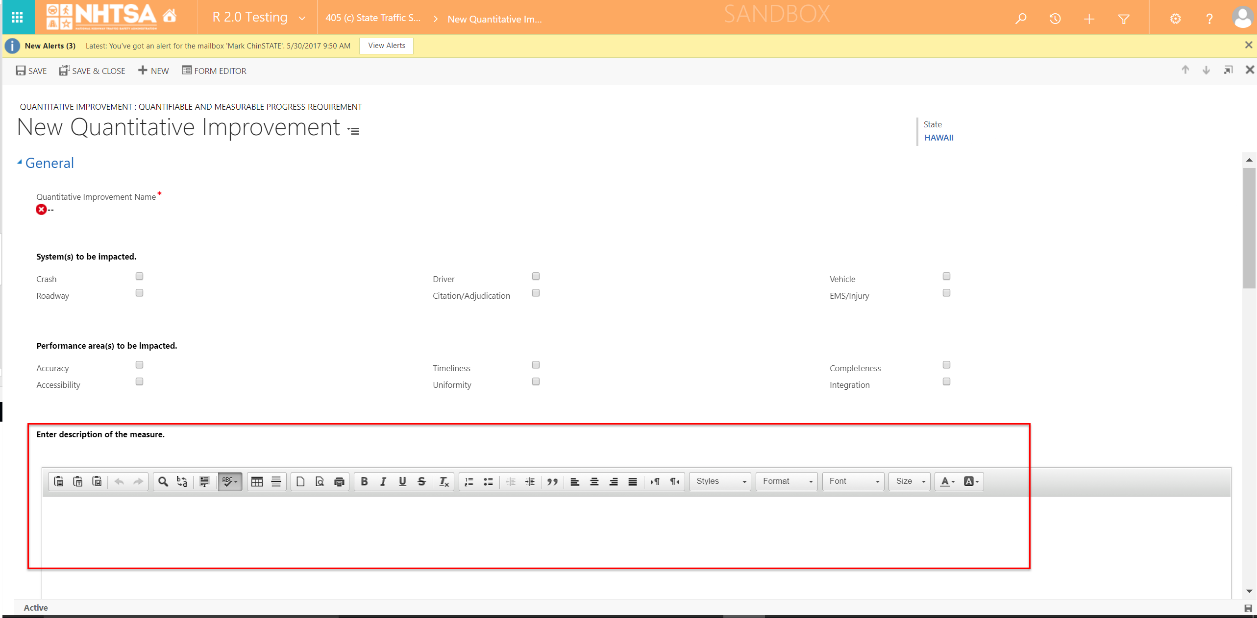Screen dimensions: 1257x618
Task: Check the Timeliness checkbox
Action: [536, 365]
